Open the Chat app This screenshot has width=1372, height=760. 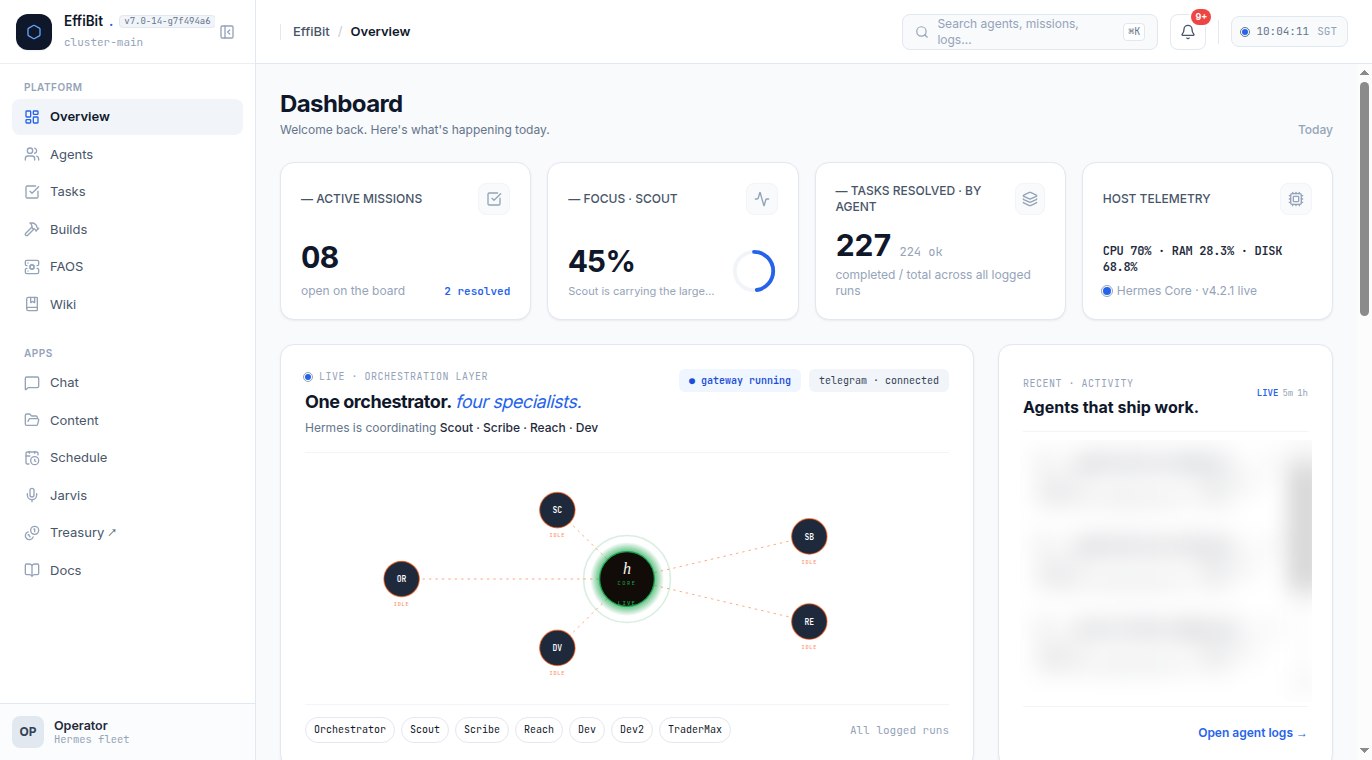[127, 383]
